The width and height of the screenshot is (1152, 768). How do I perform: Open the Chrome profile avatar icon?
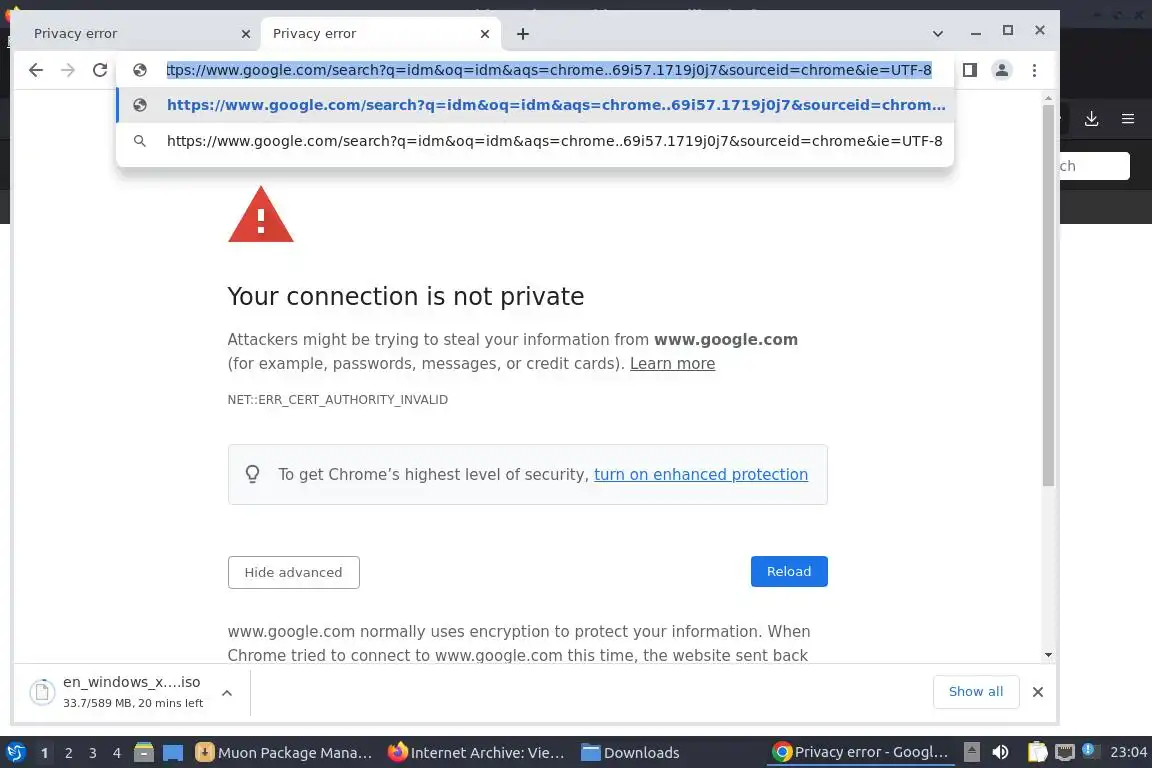[1001, 70]
